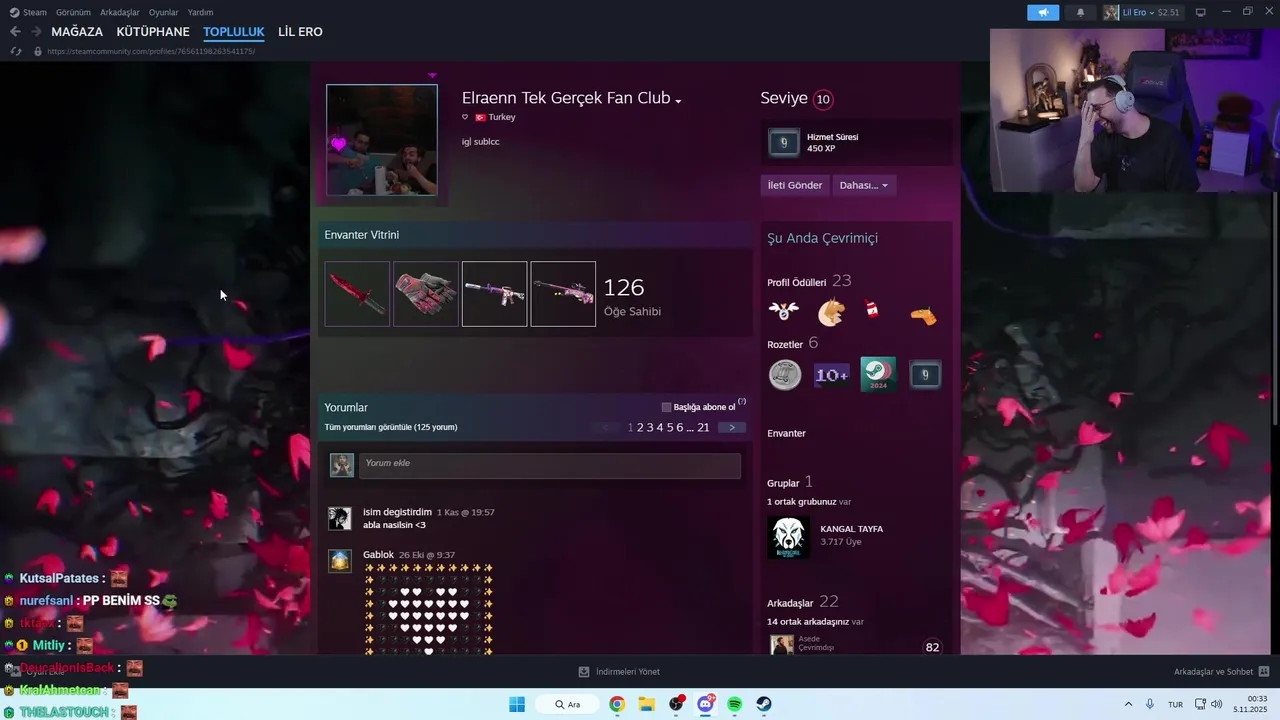Open the LİL ERO profile tab
This screenshot has width=1280, height=720.
tap(300, 32)
